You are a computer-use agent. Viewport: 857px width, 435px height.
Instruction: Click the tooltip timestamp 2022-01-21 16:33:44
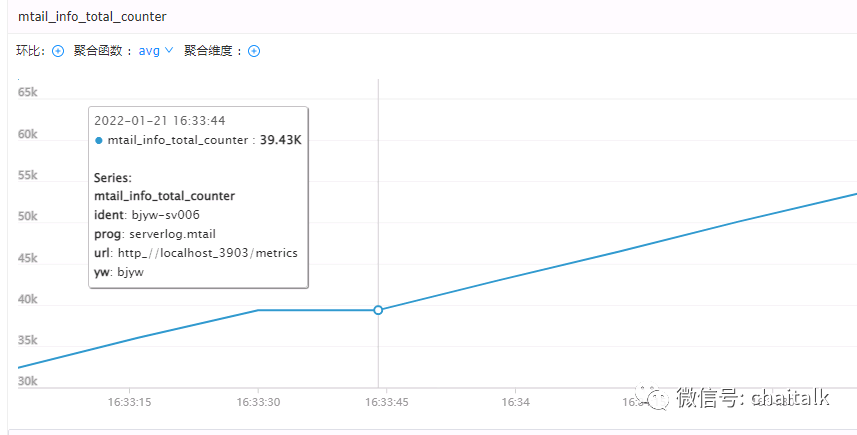click(x=160, y=121)
